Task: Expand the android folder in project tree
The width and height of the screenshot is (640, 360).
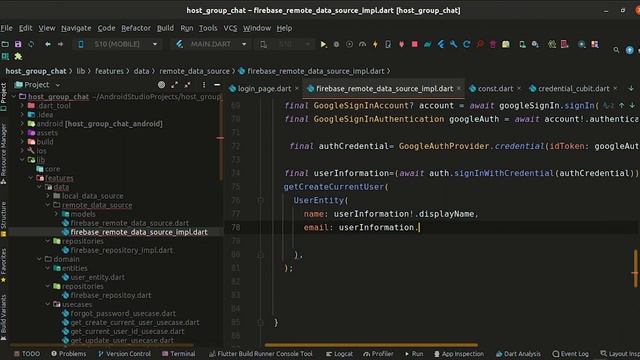Action: [x=22, y=124]
